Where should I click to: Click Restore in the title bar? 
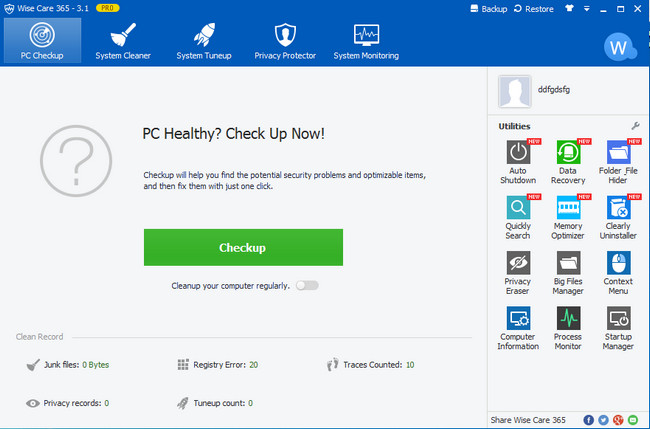(x=533, y=8)
